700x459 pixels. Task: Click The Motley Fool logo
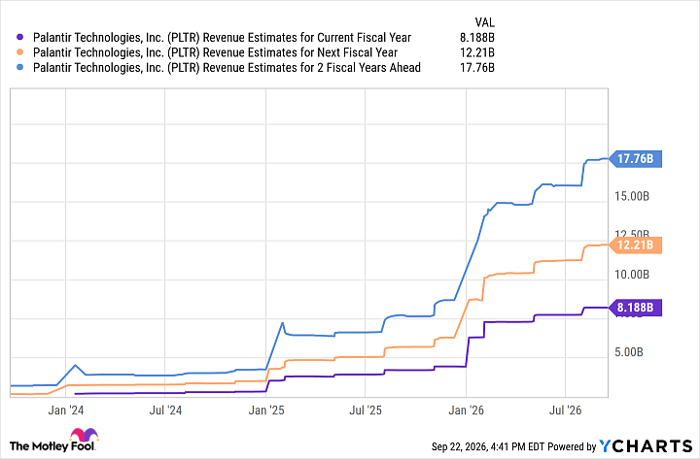(x=54, y=441)
